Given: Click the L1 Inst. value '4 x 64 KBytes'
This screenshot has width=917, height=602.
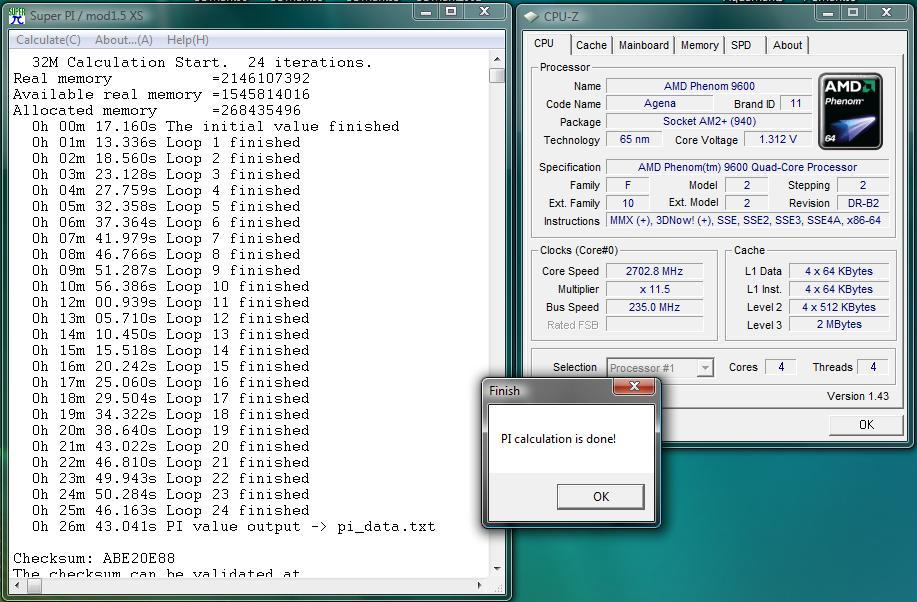Looking at the screenshot, I should (839, 290).
